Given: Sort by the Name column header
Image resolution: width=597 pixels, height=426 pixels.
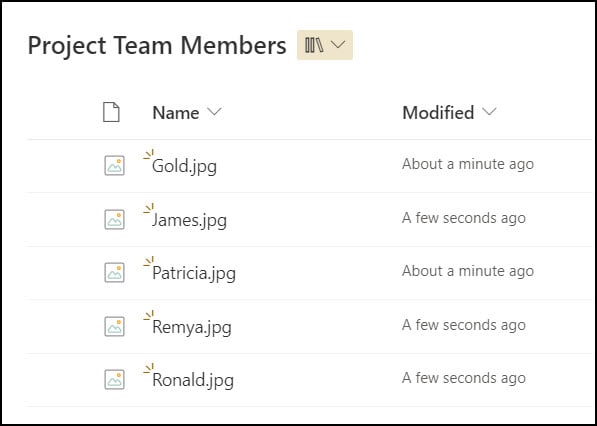Looking at the screenshot, I should (176, 113).
